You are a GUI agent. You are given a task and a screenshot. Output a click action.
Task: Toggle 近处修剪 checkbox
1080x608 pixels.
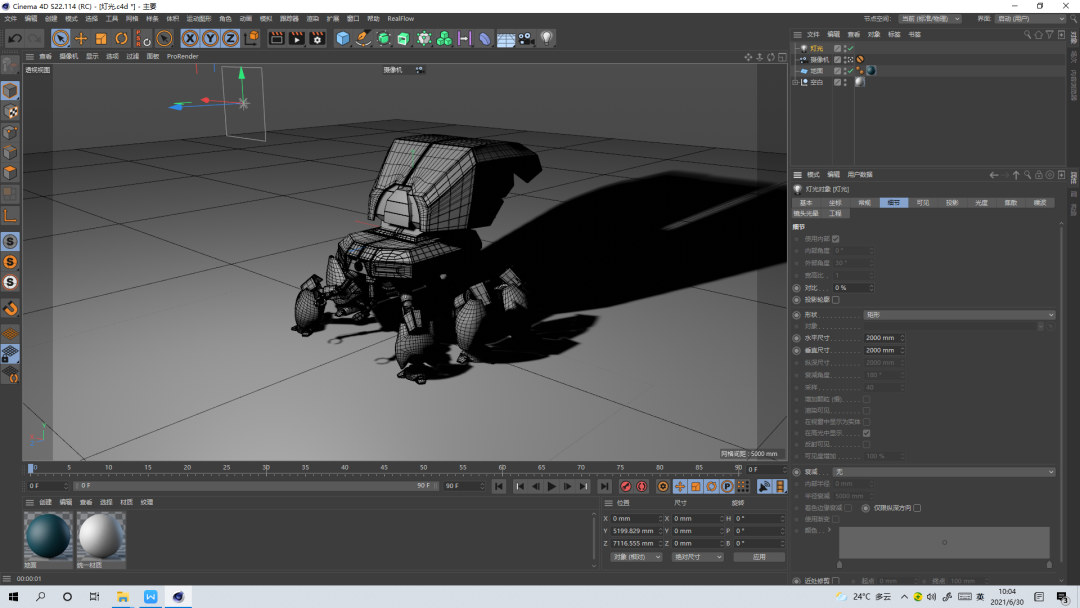[835, 581]
